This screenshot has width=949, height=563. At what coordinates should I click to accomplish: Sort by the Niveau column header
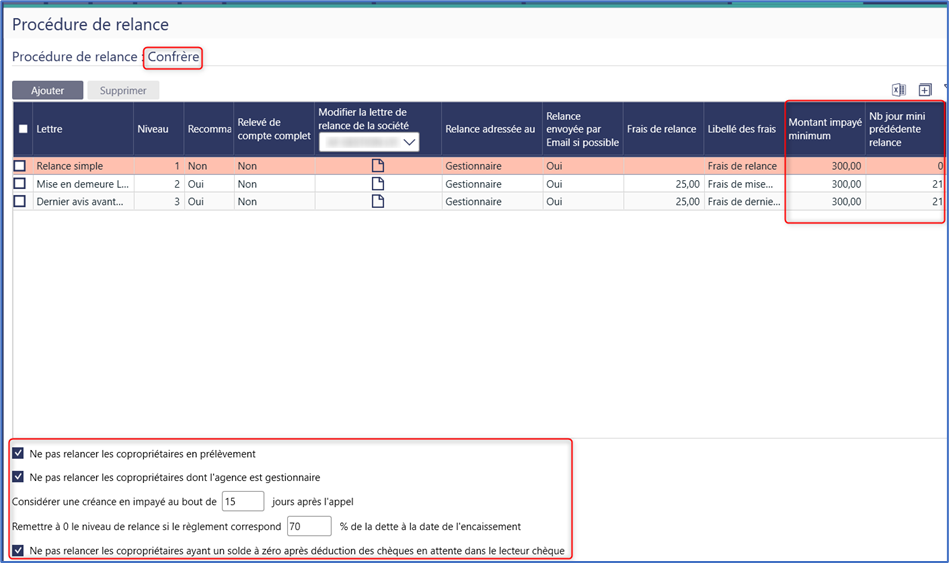(159, 129)
